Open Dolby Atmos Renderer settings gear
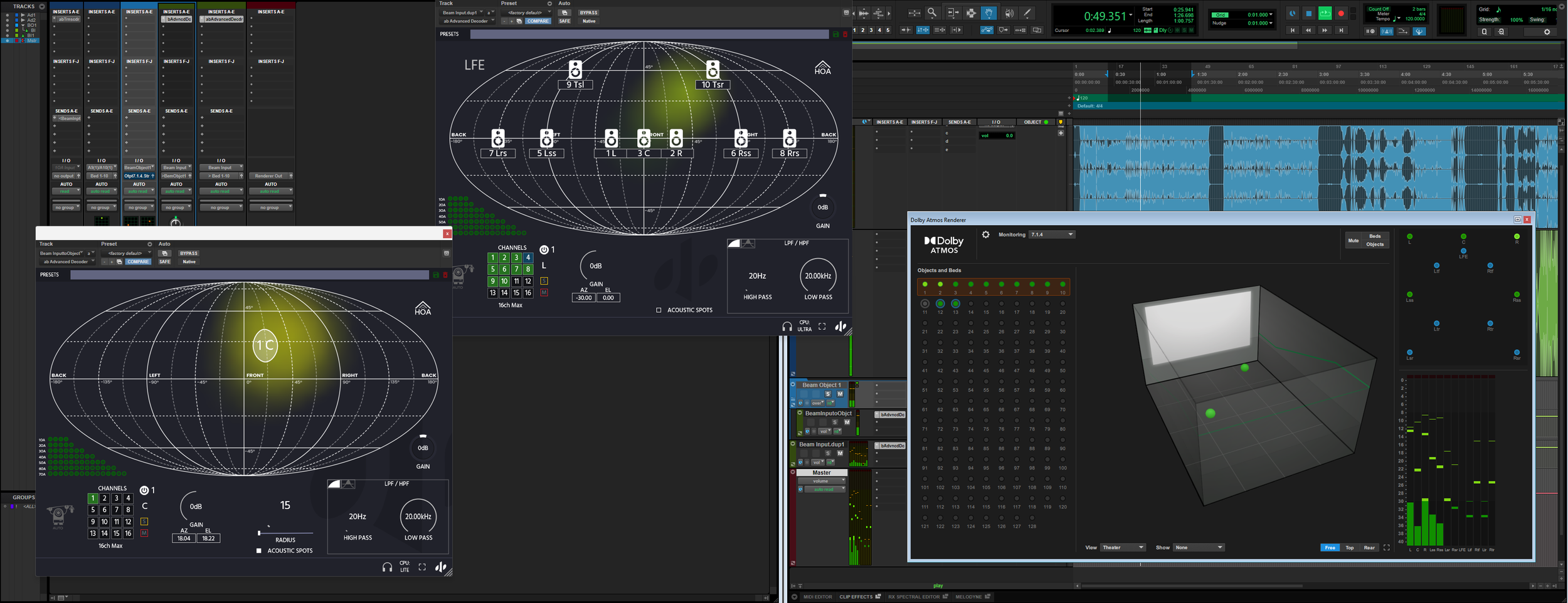 985,234
